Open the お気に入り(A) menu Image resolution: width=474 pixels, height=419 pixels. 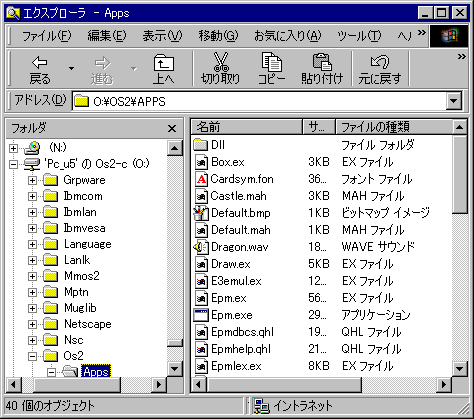click(x=287, y=36)
